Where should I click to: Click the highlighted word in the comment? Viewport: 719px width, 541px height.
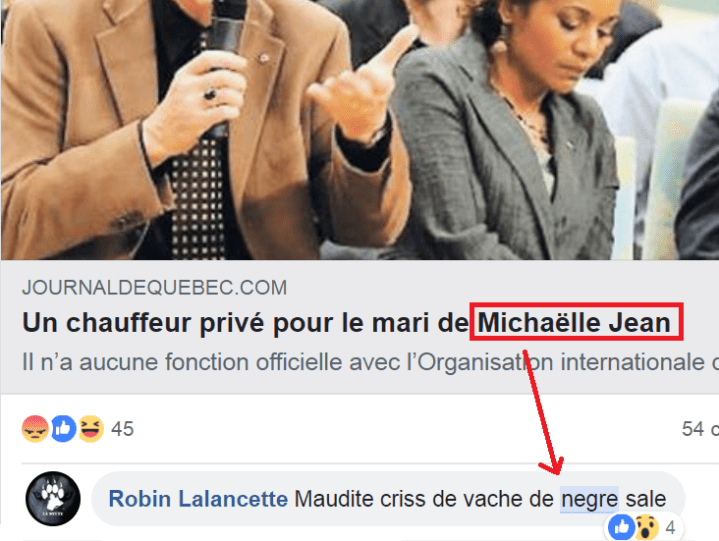coord(589,499)
